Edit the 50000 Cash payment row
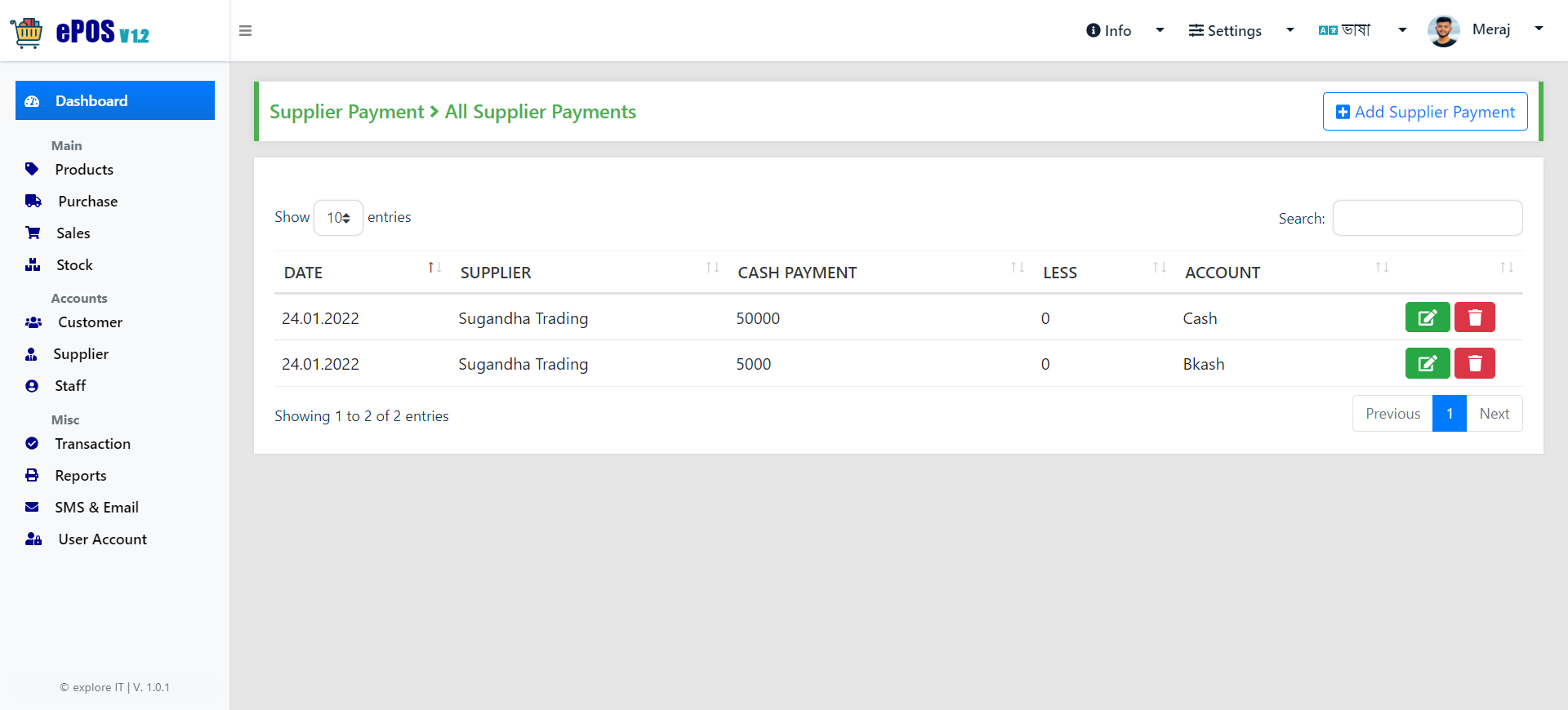The height and width of the screenshot is (710, 1568). (1428, 317)
